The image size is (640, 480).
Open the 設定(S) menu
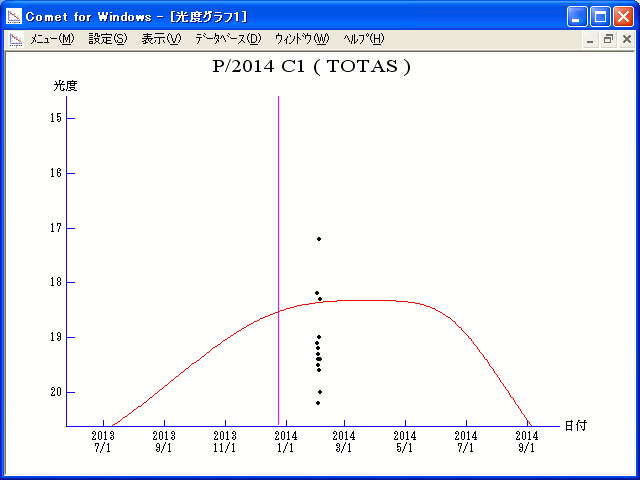click(108, 39)
